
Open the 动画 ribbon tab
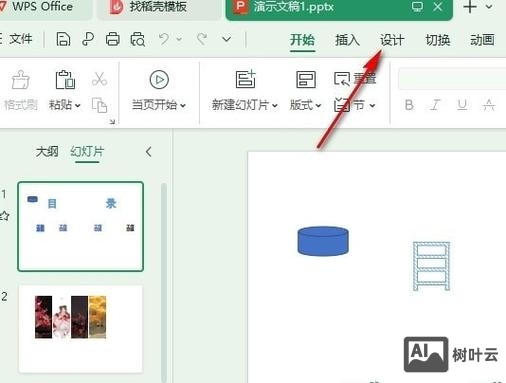pyautogui.click(x=482, y=40)
